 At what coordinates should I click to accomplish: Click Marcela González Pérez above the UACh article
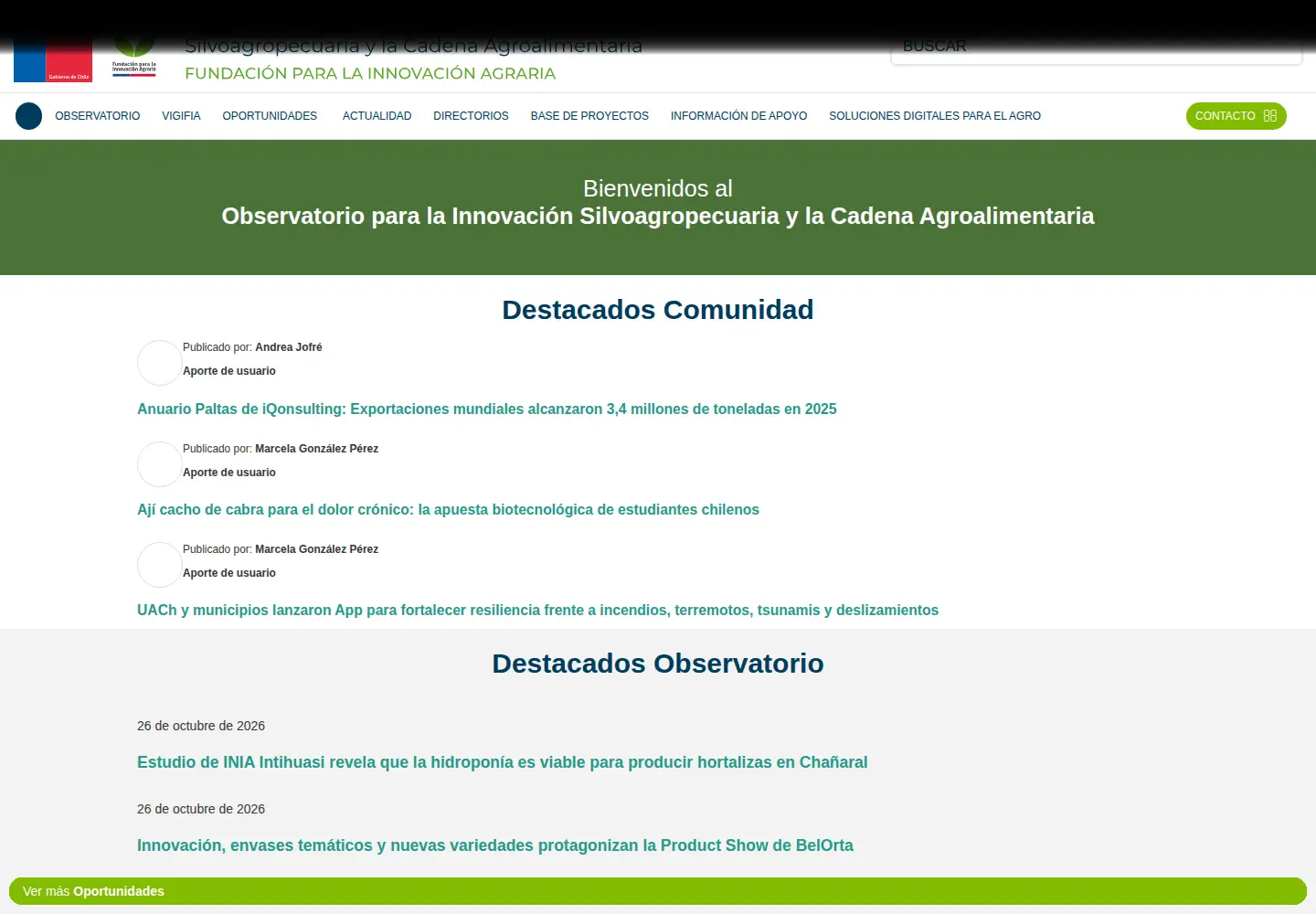[316, 549]
